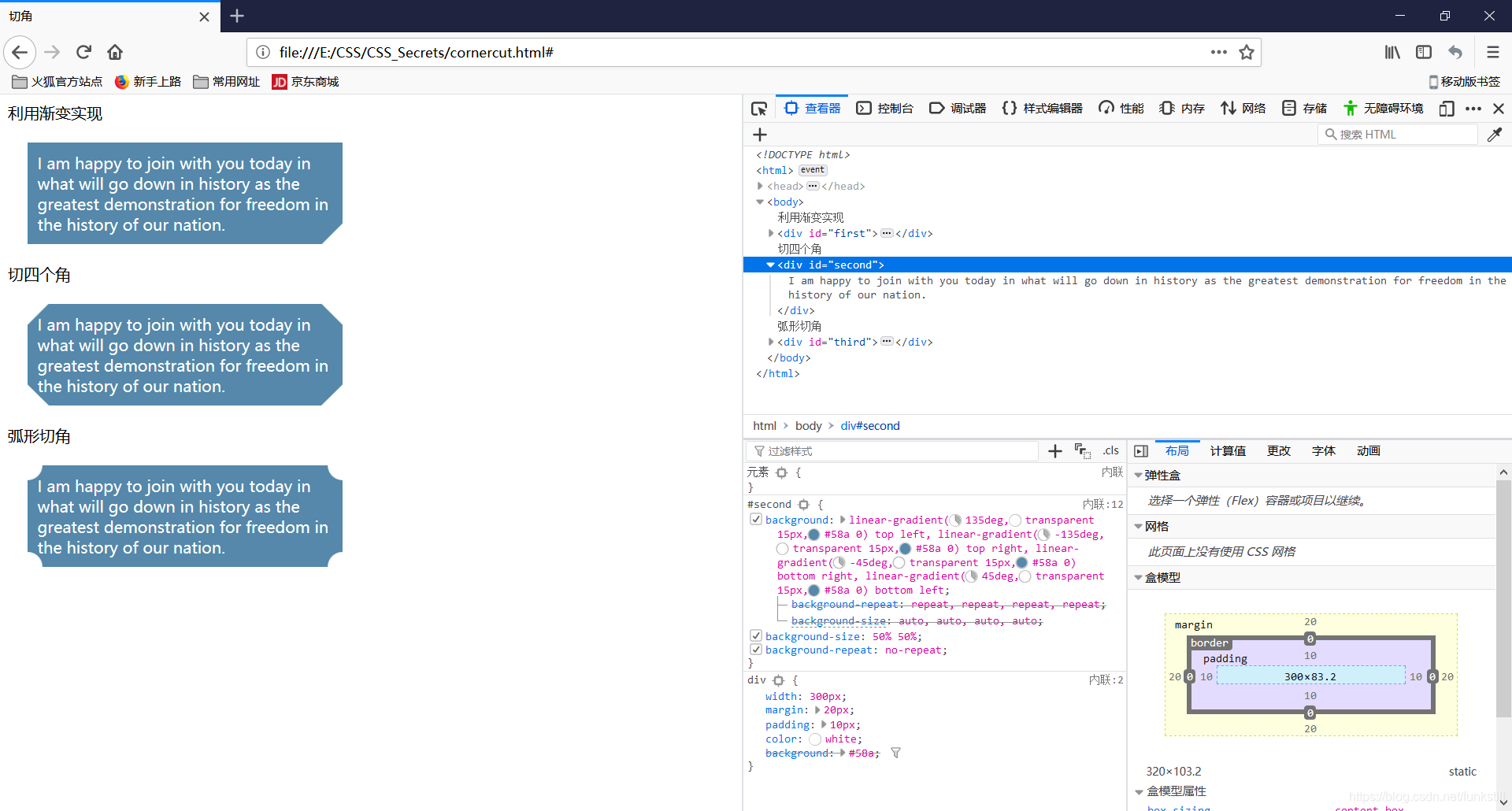Toggle the .cls class panel
This screenshot has width=1512, height=811.
point(1110,450)
